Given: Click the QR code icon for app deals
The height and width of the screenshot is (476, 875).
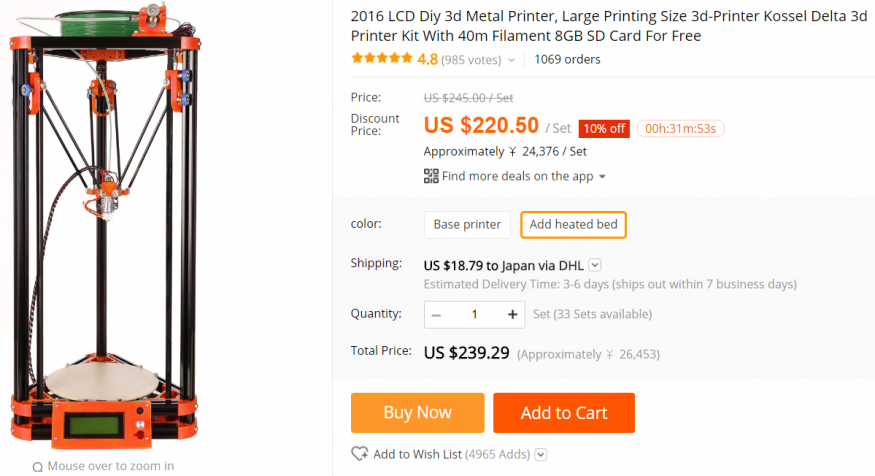Looking at the screenshot, I should pos(431,176).
